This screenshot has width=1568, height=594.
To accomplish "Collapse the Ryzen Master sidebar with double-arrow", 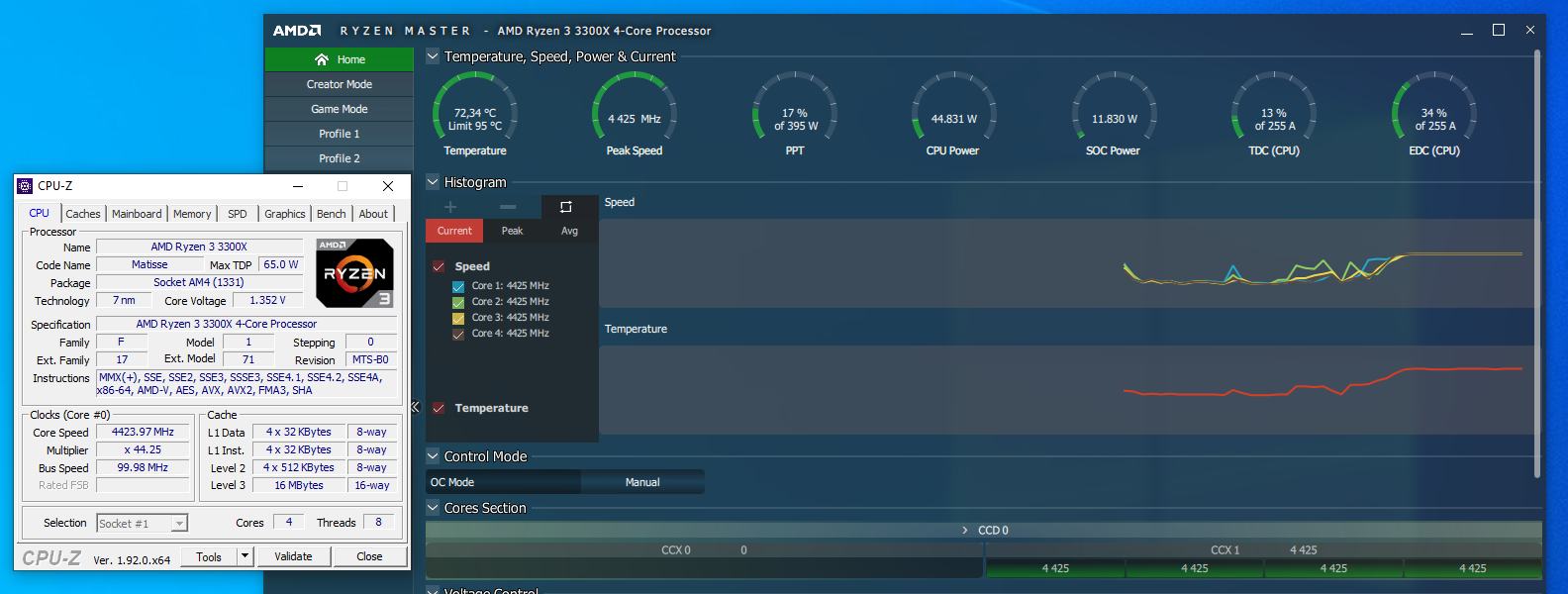I will coord(416,407).
